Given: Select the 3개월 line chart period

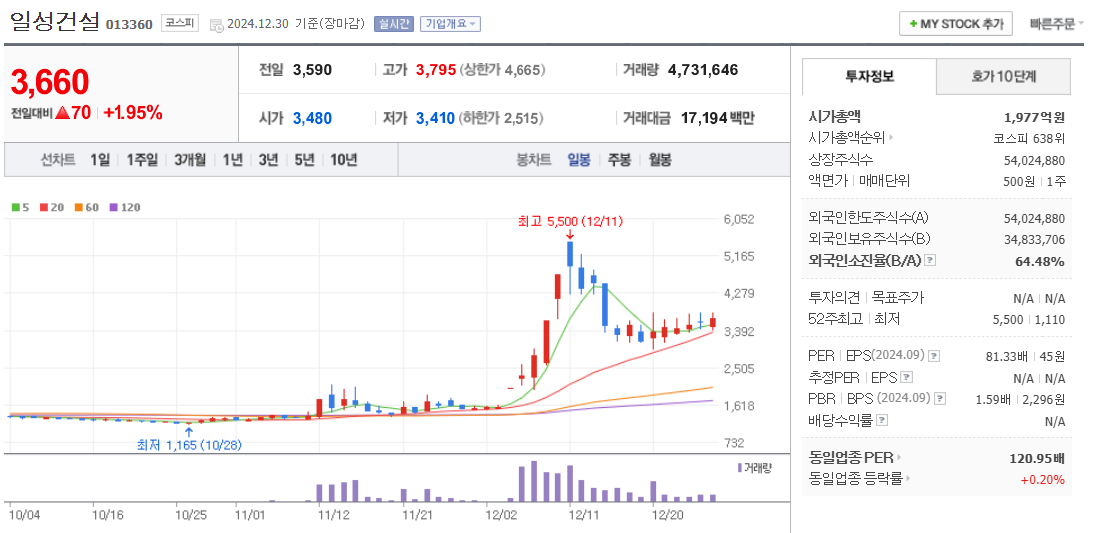Looking at the screenshot, I should pyautogui.click(x=190, y=159).
